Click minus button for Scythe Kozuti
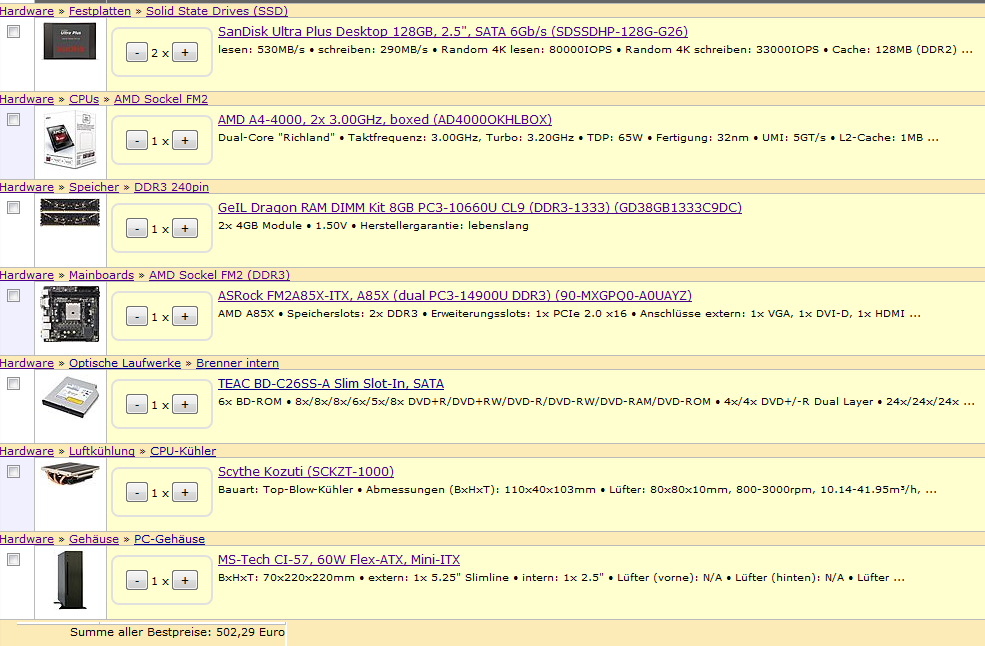 137,493
